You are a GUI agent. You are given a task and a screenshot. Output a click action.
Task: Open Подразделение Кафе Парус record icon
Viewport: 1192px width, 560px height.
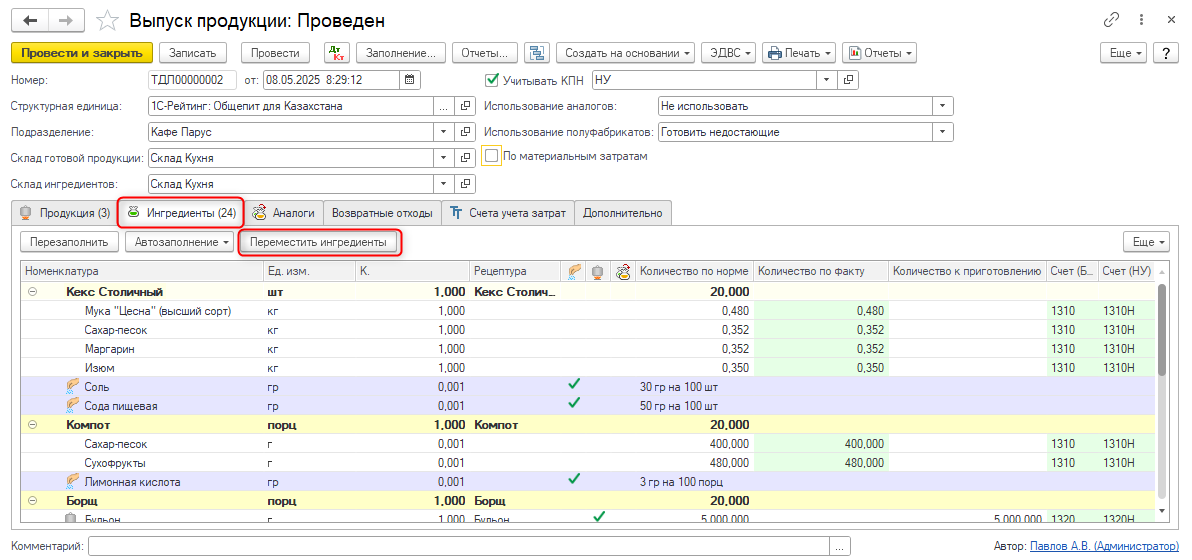tap(465, 132)
